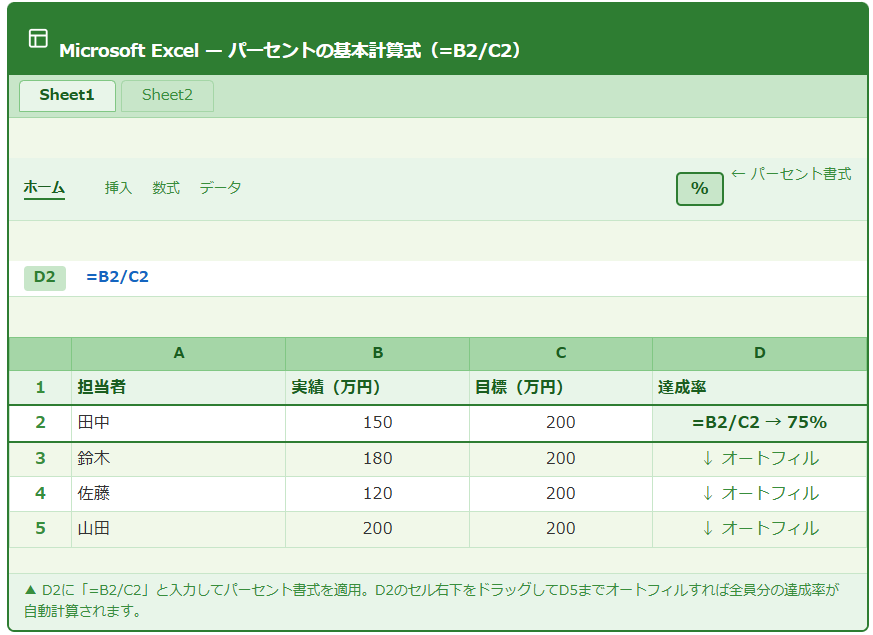Viewport: 873px width, 635px height.
Task: Click the 達成率 header cell
Action: point(759,388)
